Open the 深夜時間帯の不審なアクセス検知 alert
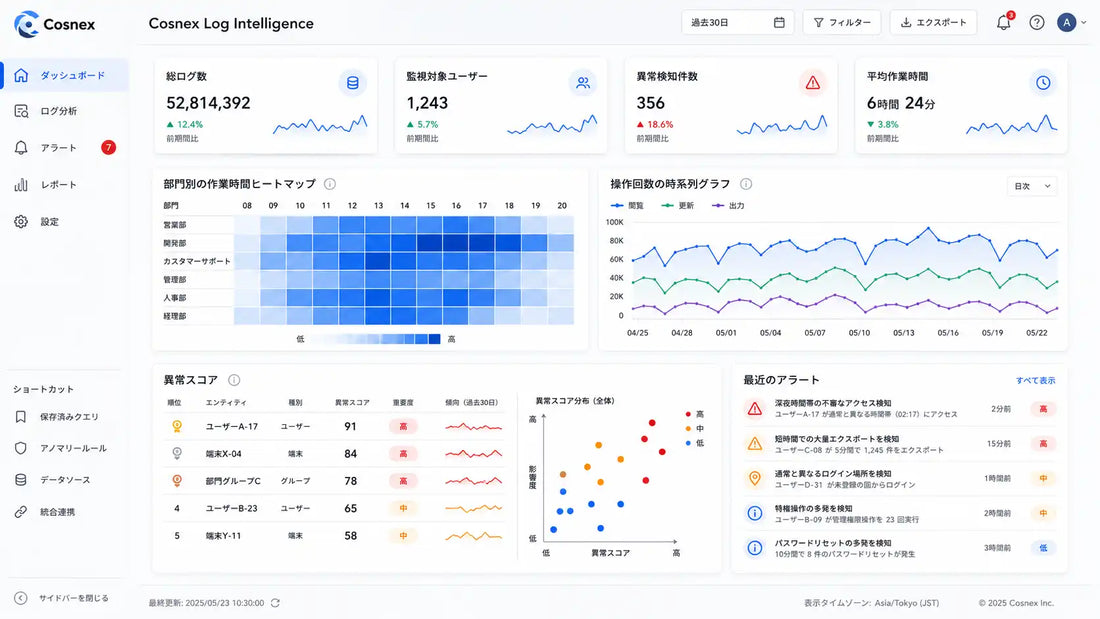 pyautogui.click(x=900, y=408)
